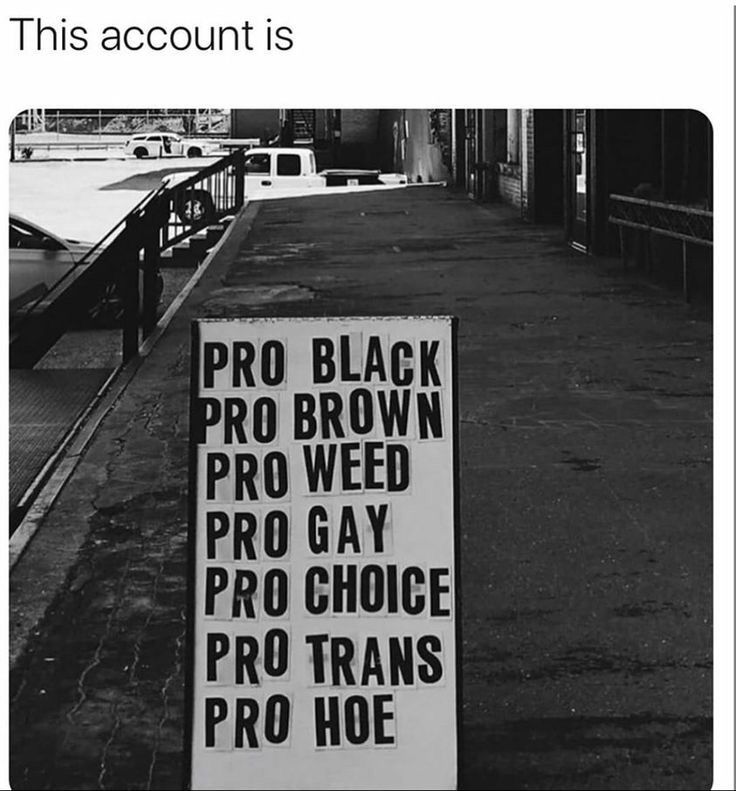Screen dimensions: 736x791
Task: Click the "PRO BROWN" line on the sign
Action: tap(321, 415)
